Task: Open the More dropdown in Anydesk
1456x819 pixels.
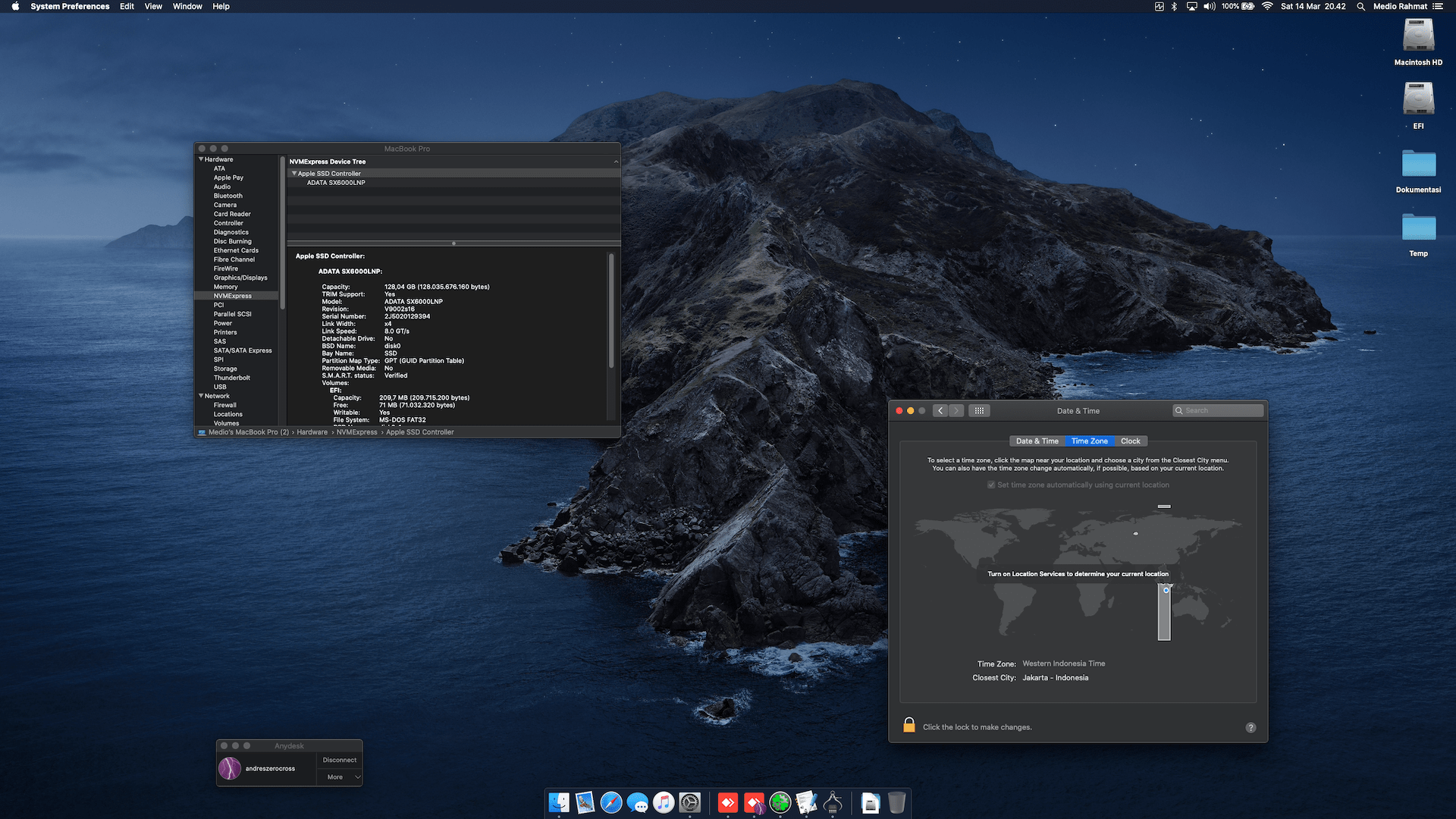Action: (340, 777)
